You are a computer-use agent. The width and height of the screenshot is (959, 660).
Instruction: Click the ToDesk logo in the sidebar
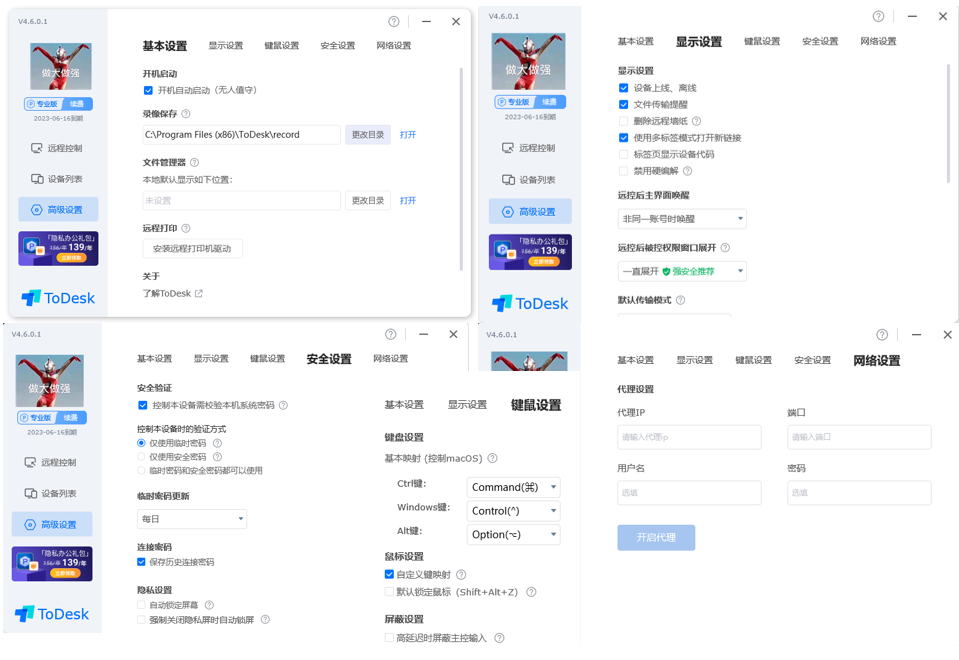pos(57,297)
